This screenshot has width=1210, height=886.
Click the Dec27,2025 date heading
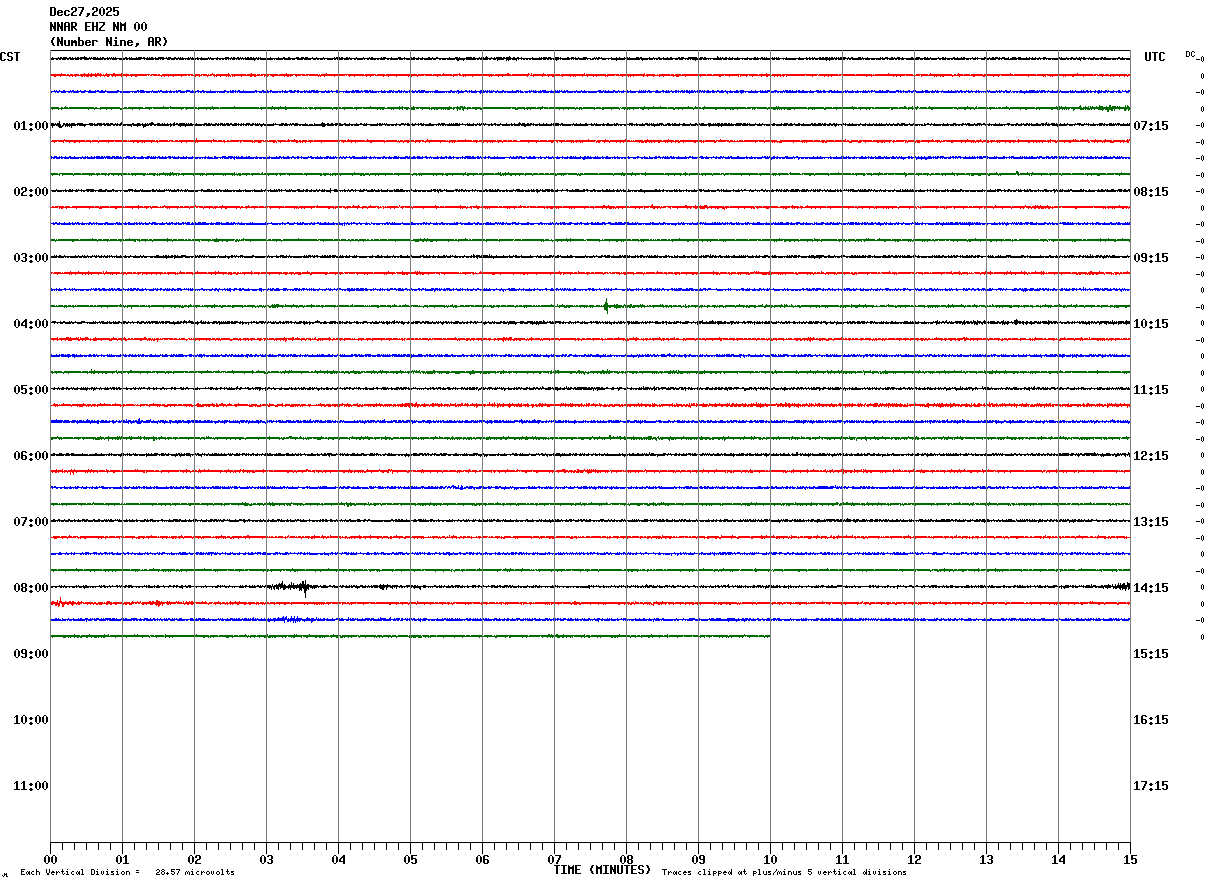84,12
